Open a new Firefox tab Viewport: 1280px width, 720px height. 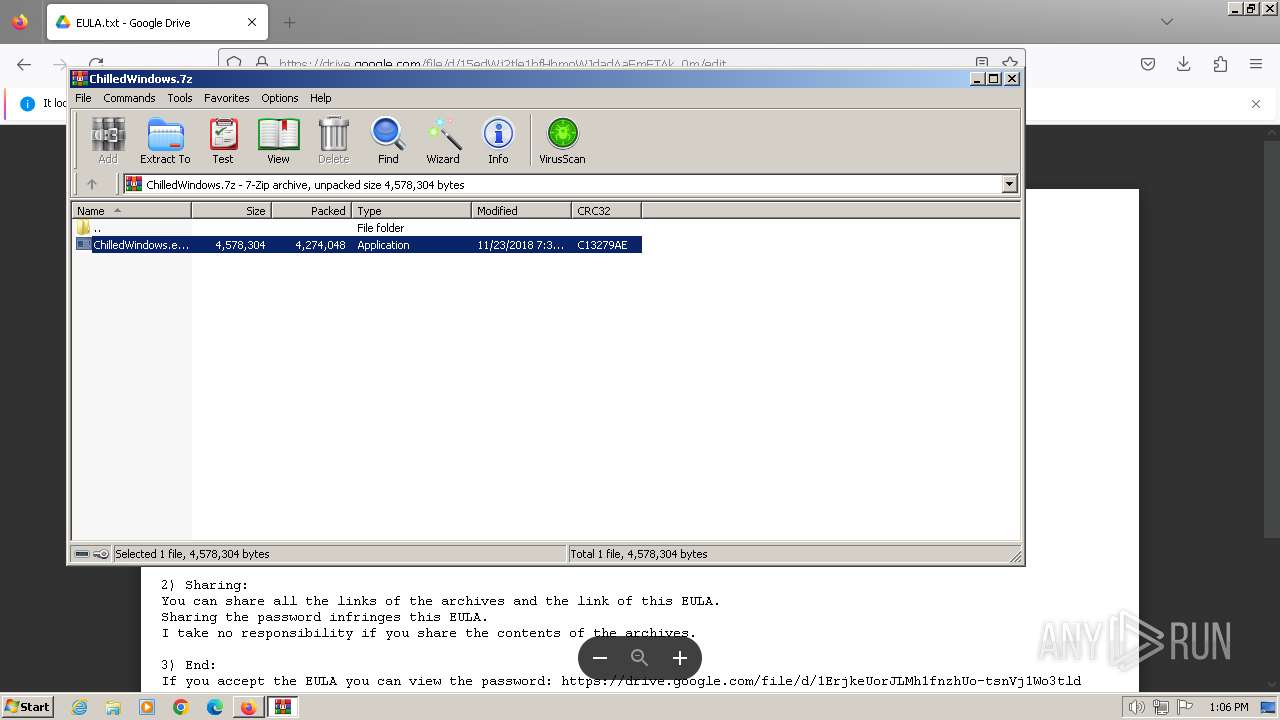tap(289, 22)
